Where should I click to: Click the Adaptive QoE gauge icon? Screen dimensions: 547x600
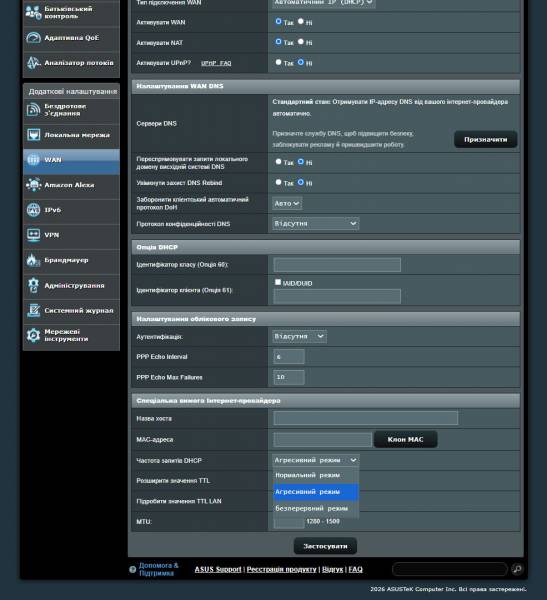[33, 38]
